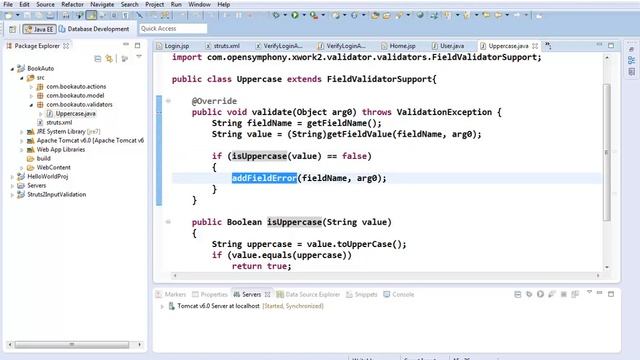This screenshot has width=640, height=360.
Task: Collapse all in Package Explorer
Action: [x=98, y=59]
